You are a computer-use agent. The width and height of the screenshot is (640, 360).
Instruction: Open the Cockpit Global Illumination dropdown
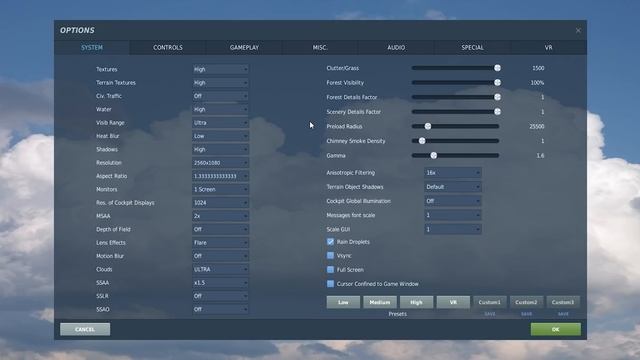[453, 201]
